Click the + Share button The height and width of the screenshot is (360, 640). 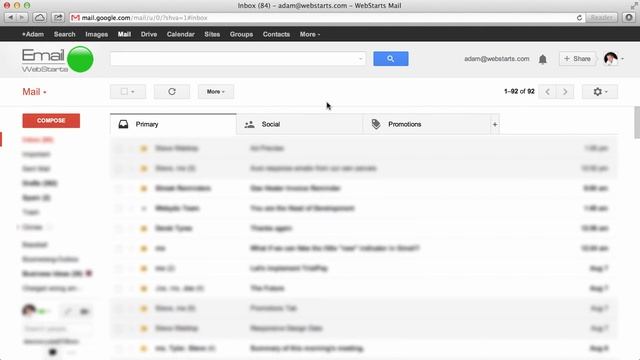click(577, 59)
